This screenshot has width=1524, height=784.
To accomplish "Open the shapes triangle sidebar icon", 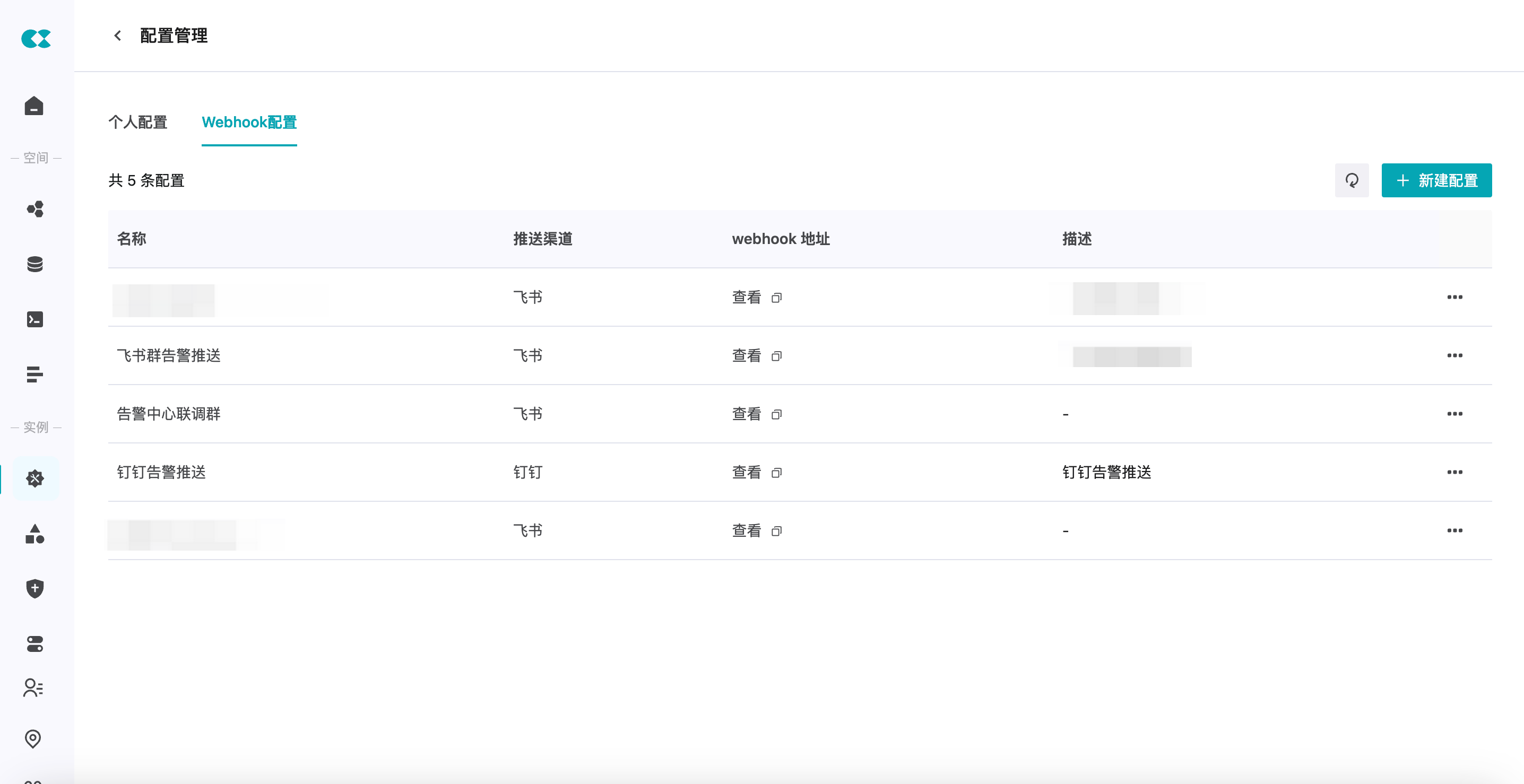I will (35, 534).
